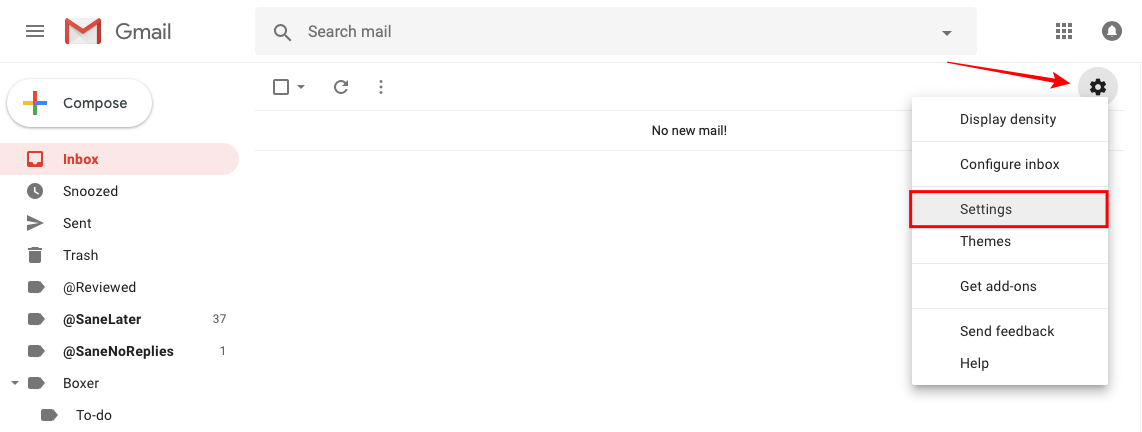The width and height of the screenshot is (1142, 432).
Task: Tick the select all messages checkbox
Action: (x=281, y=87)
